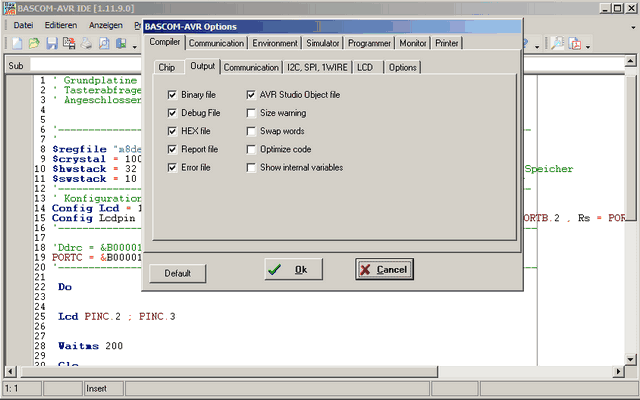
Task: Select the Compiler tab
Action: pyautogui.click(x=164, y=42)
